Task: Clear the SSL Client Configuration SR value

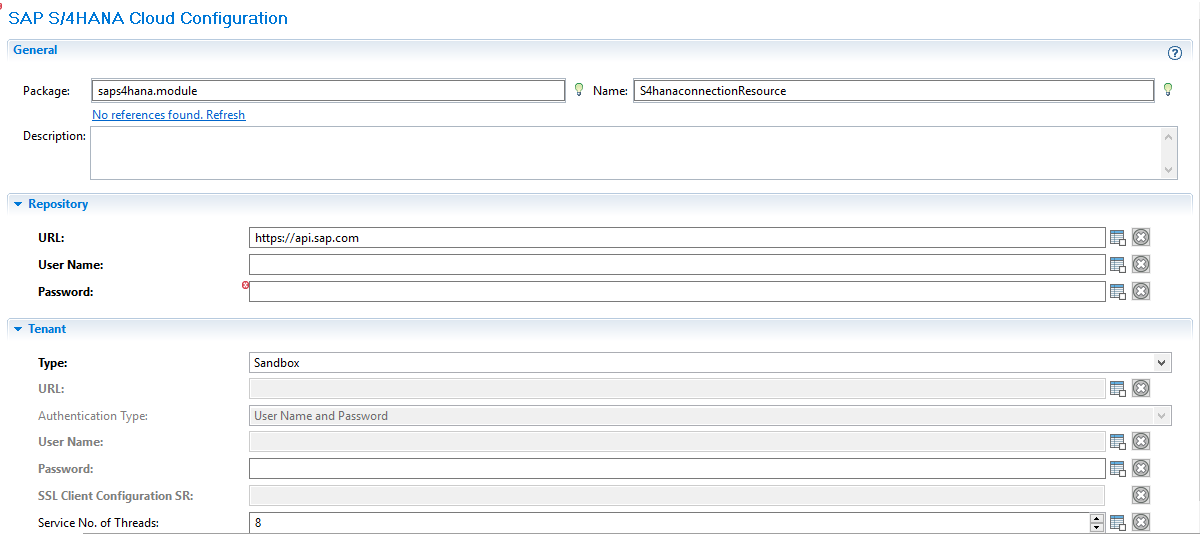Action: pos(1141,495)
